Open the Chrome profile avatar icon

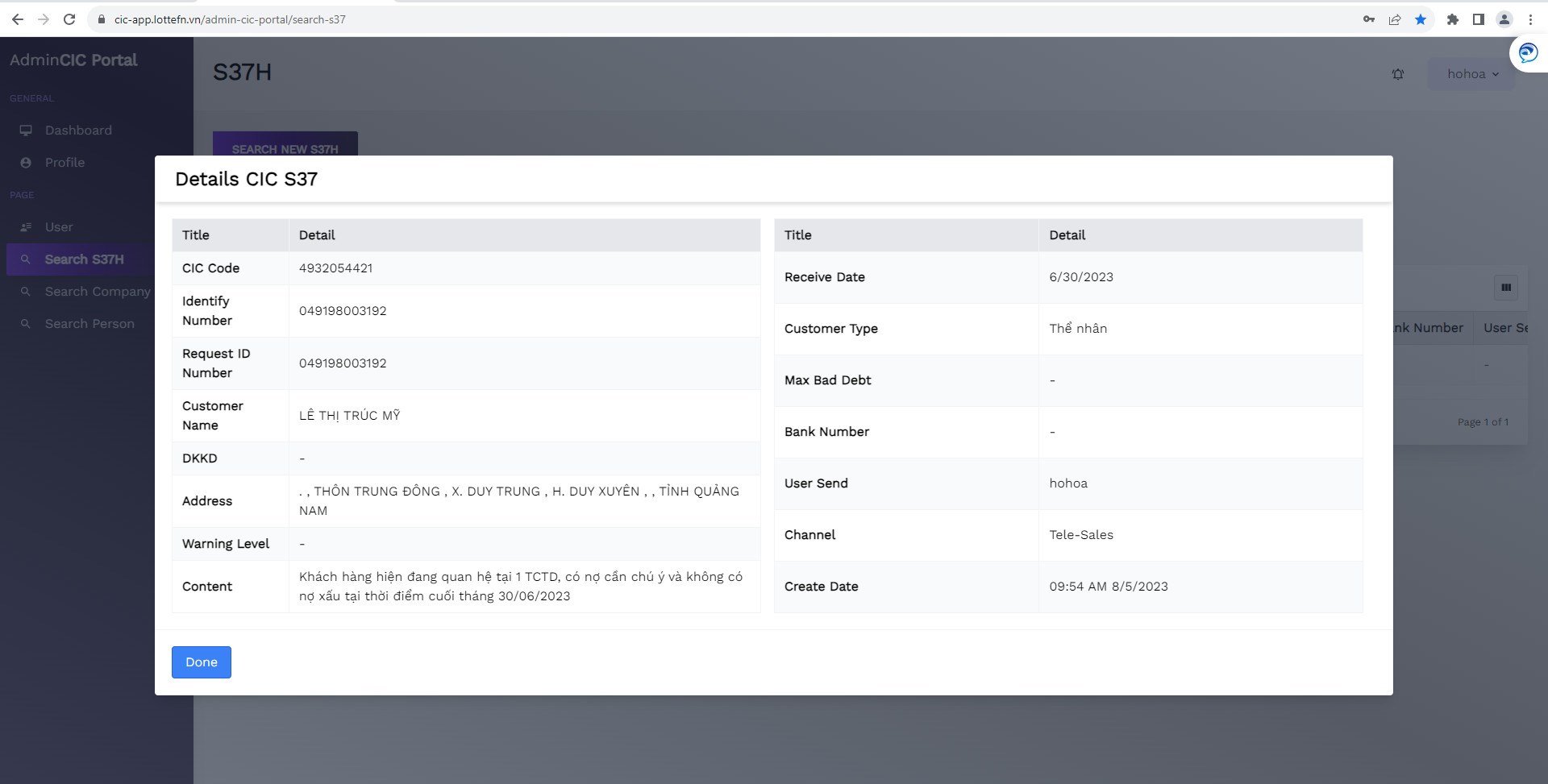click(x=1504, y=19)
